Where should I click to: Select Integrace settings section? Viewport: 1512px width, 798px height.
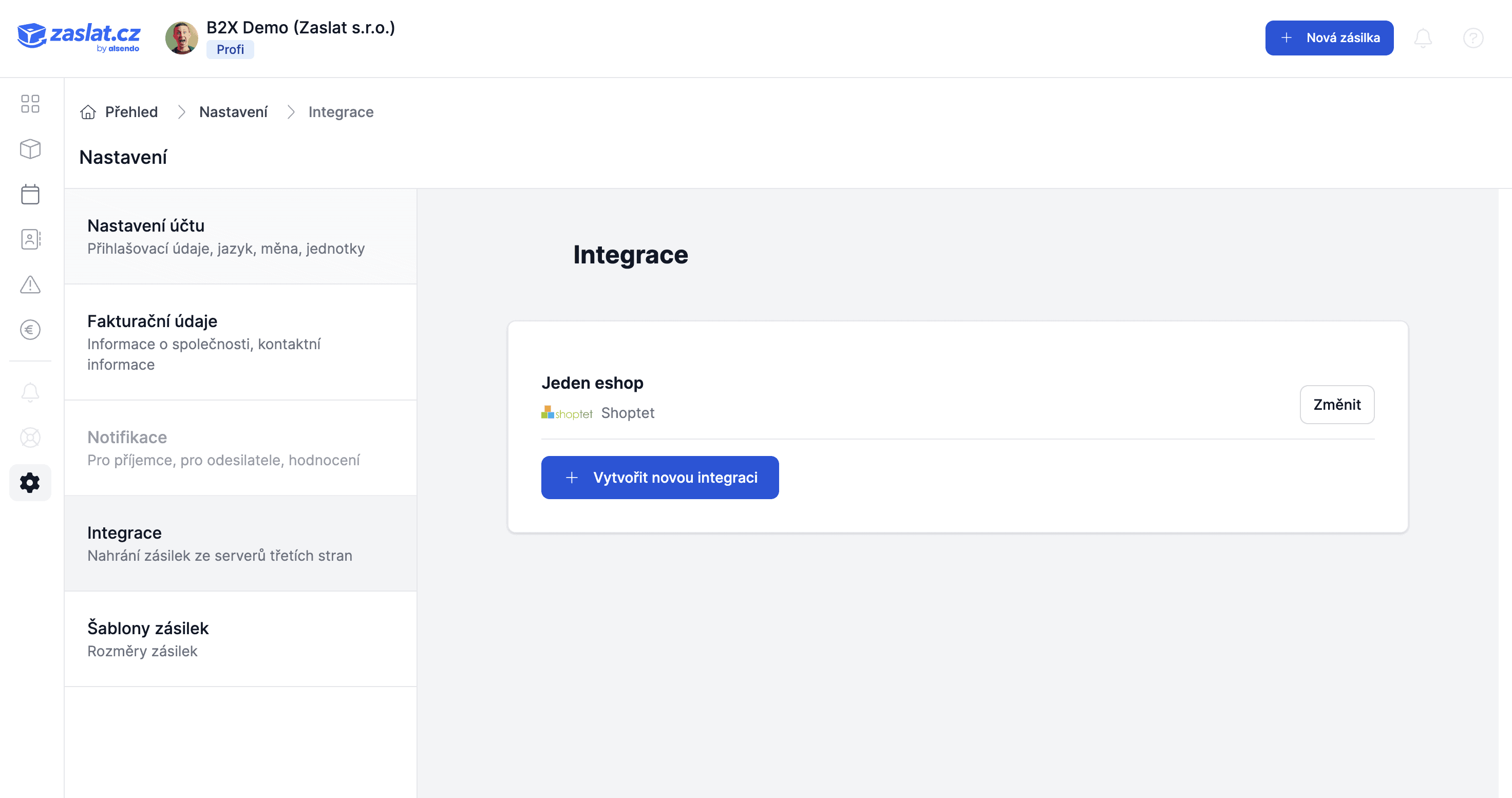[x=241, y=543]
